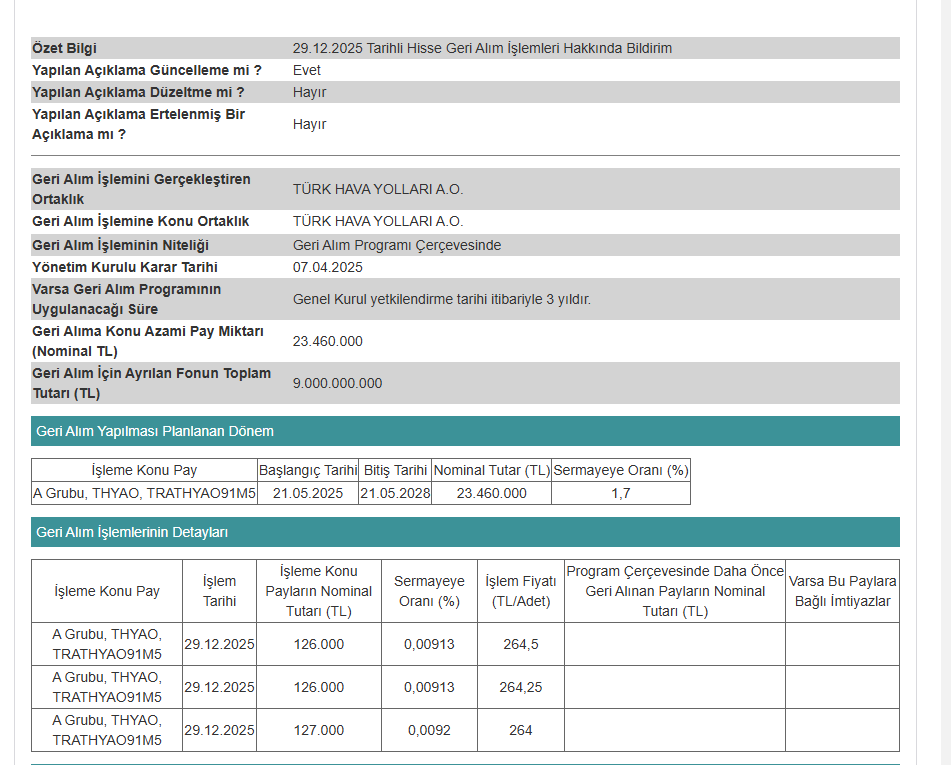
Task: Click 'TÜRK HAVA YOLLARI A.O.' in Gerçekleştiren Ortaklık row
Action: 378,189
